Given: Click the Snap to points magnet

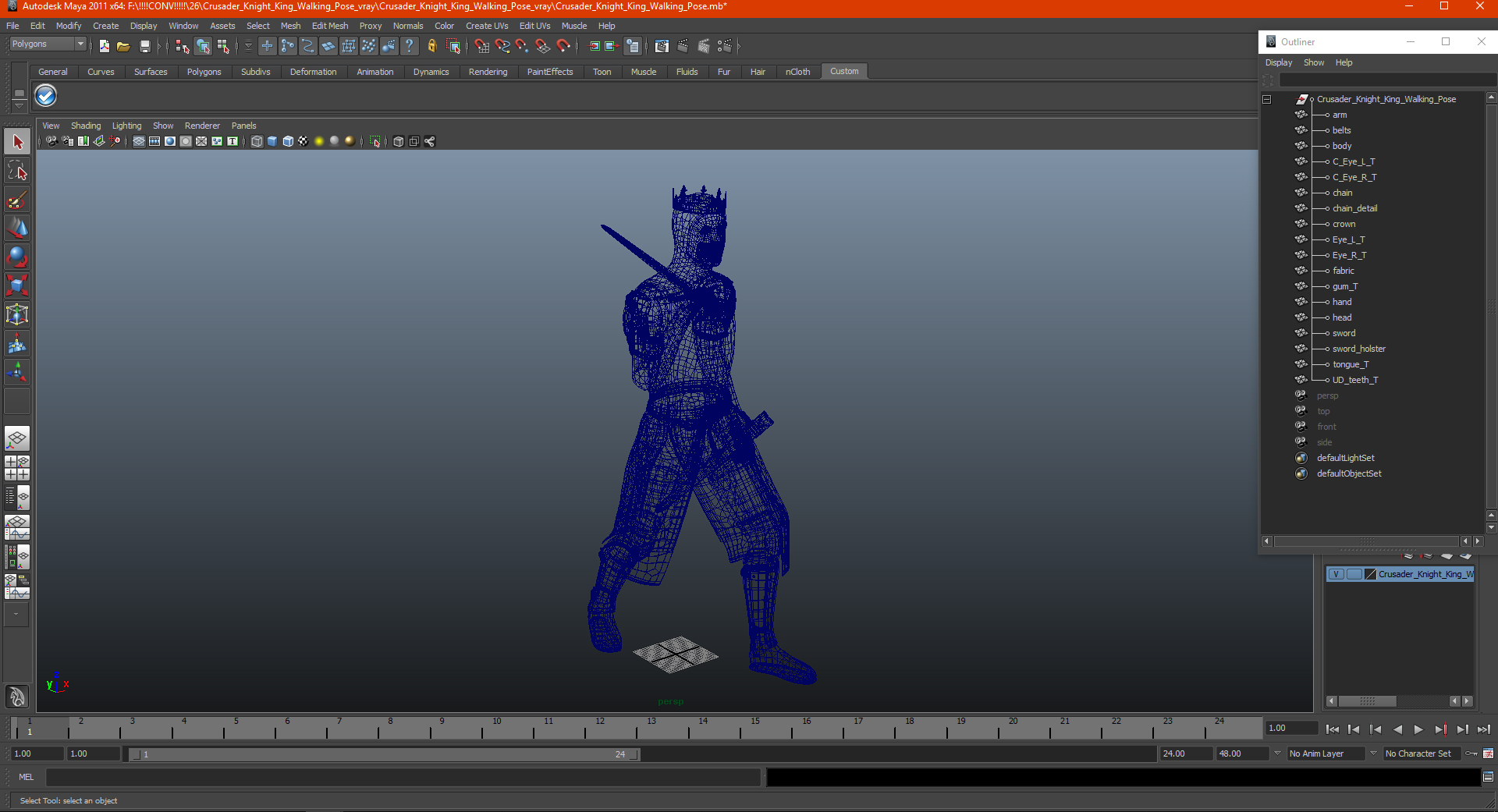Looking at the screenshot, I should 522,46.
